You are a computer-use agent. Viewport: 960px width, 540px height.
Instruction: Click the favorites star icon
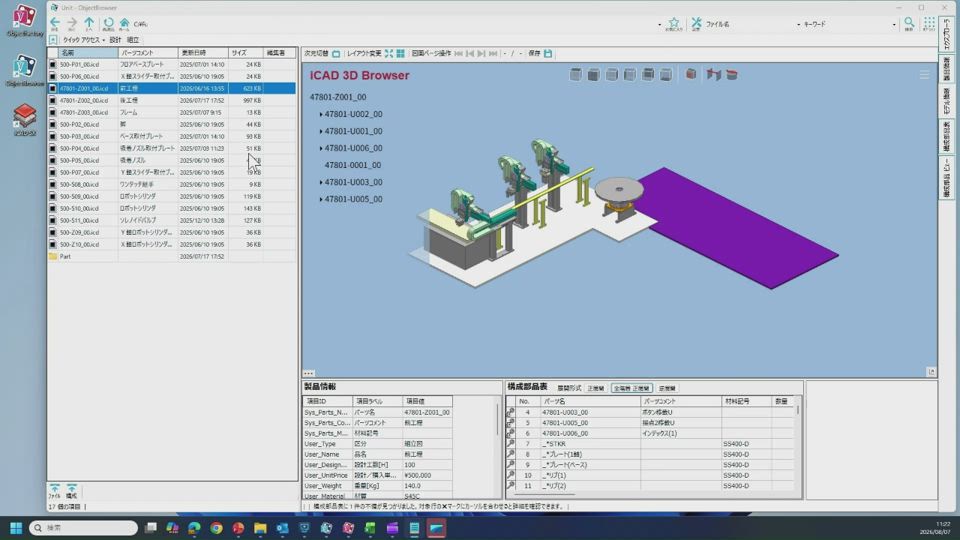coord(673,23)
